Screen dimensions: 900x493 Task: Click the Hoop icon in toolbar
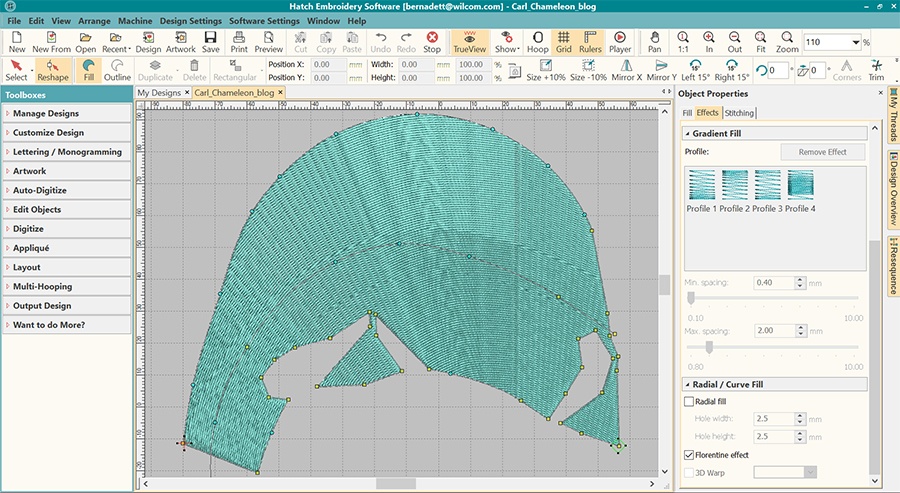[x=537, y=41]
